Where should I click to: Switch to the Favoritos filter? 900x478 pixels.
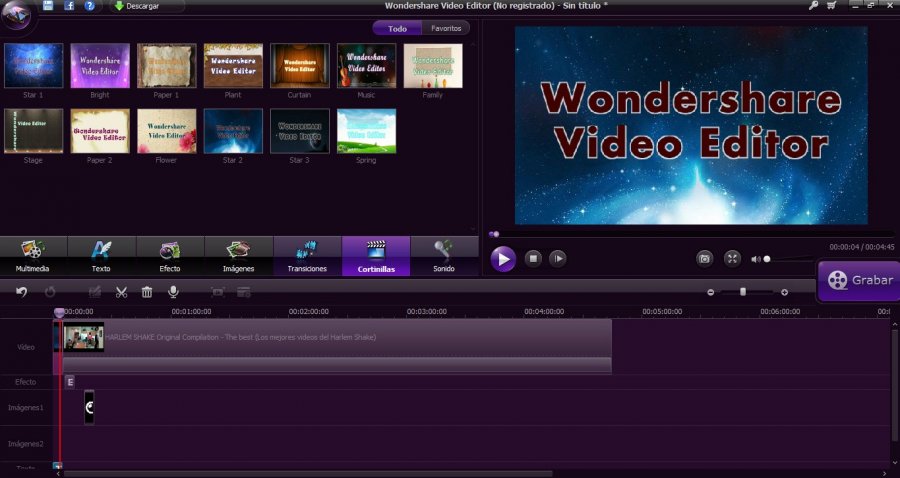pyautogui.click(x=446, y=28)
